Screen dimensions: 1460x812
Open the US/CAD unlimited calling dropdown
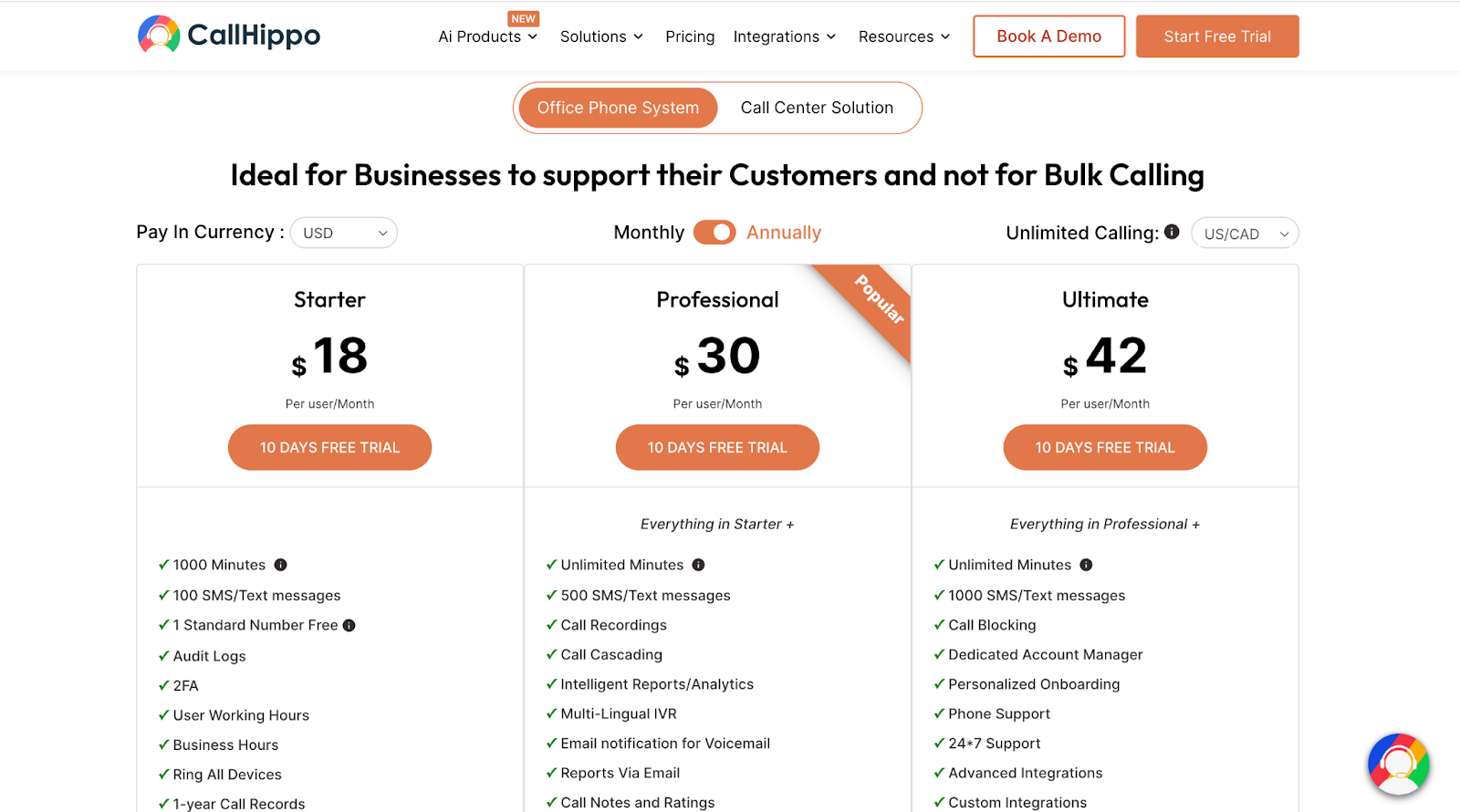[x=1245, y=234]
